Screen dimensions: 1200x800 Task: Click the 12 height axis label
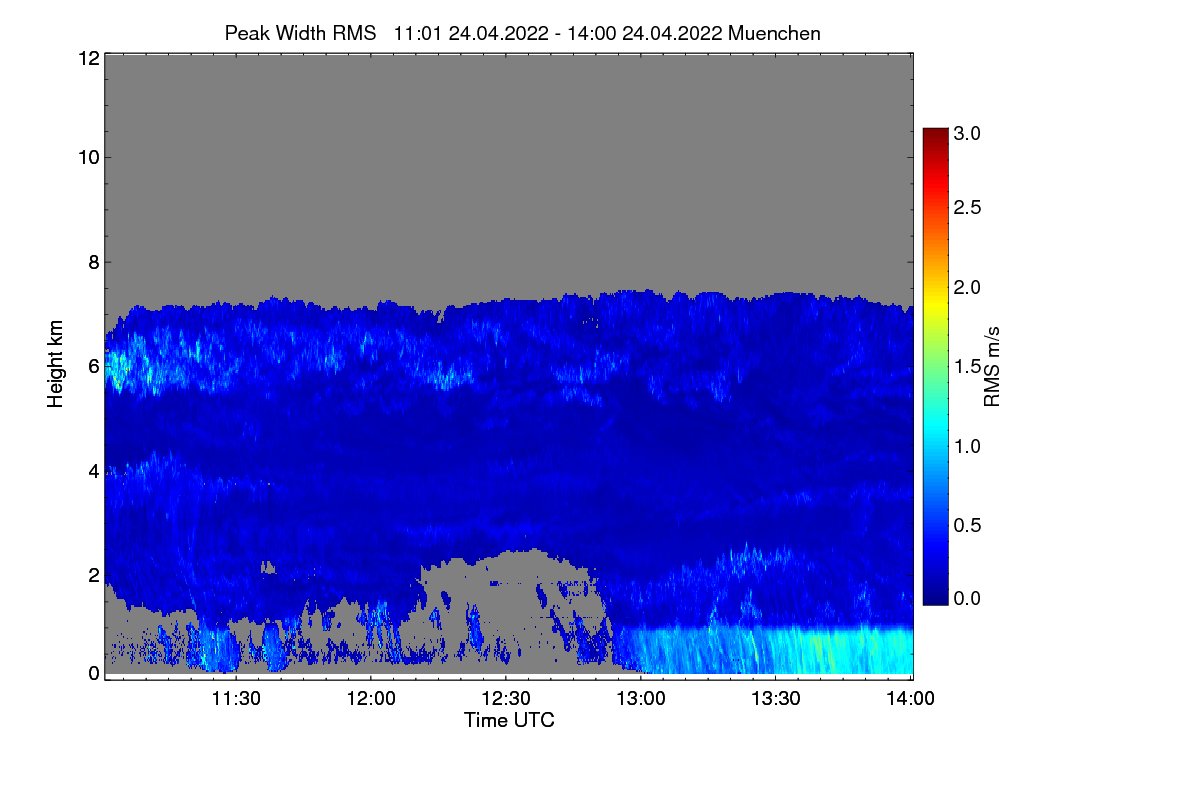click(88, 58)
